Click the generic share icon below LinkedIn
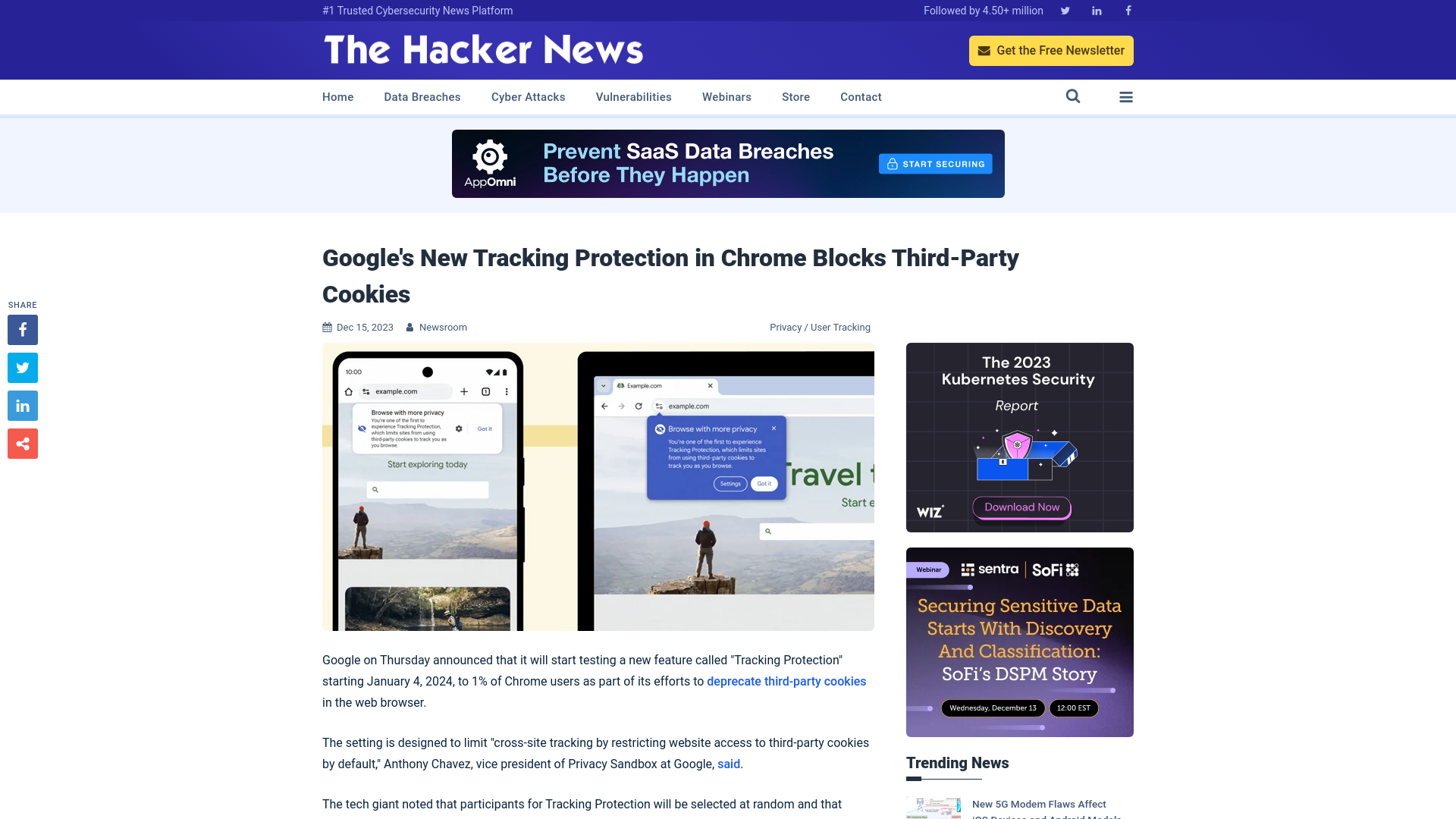Viewport: 1456px width, 819px height. 22,443
